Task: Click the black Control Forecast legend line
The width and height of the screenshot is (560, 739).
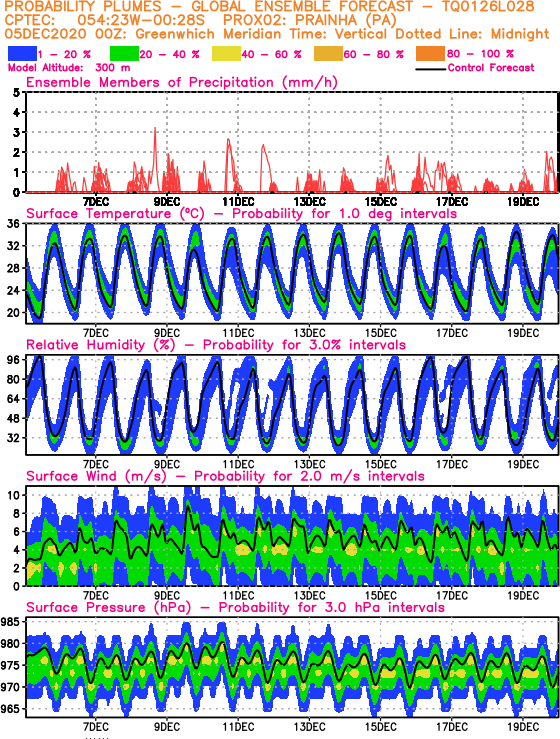Action: point(431,69)
